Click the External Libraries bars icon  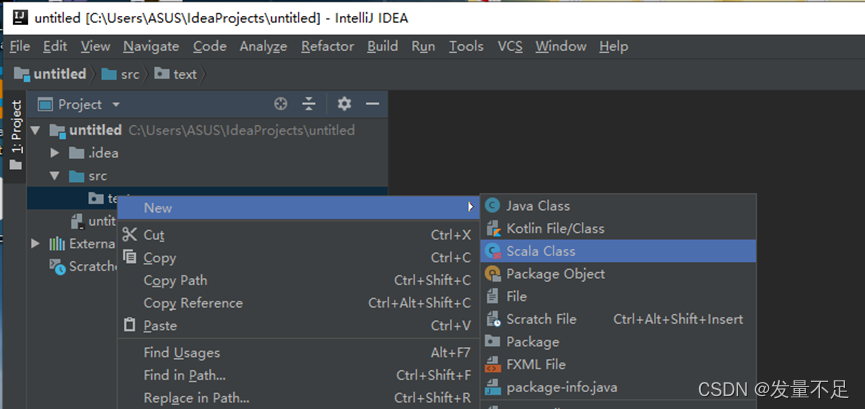(57, 243)
